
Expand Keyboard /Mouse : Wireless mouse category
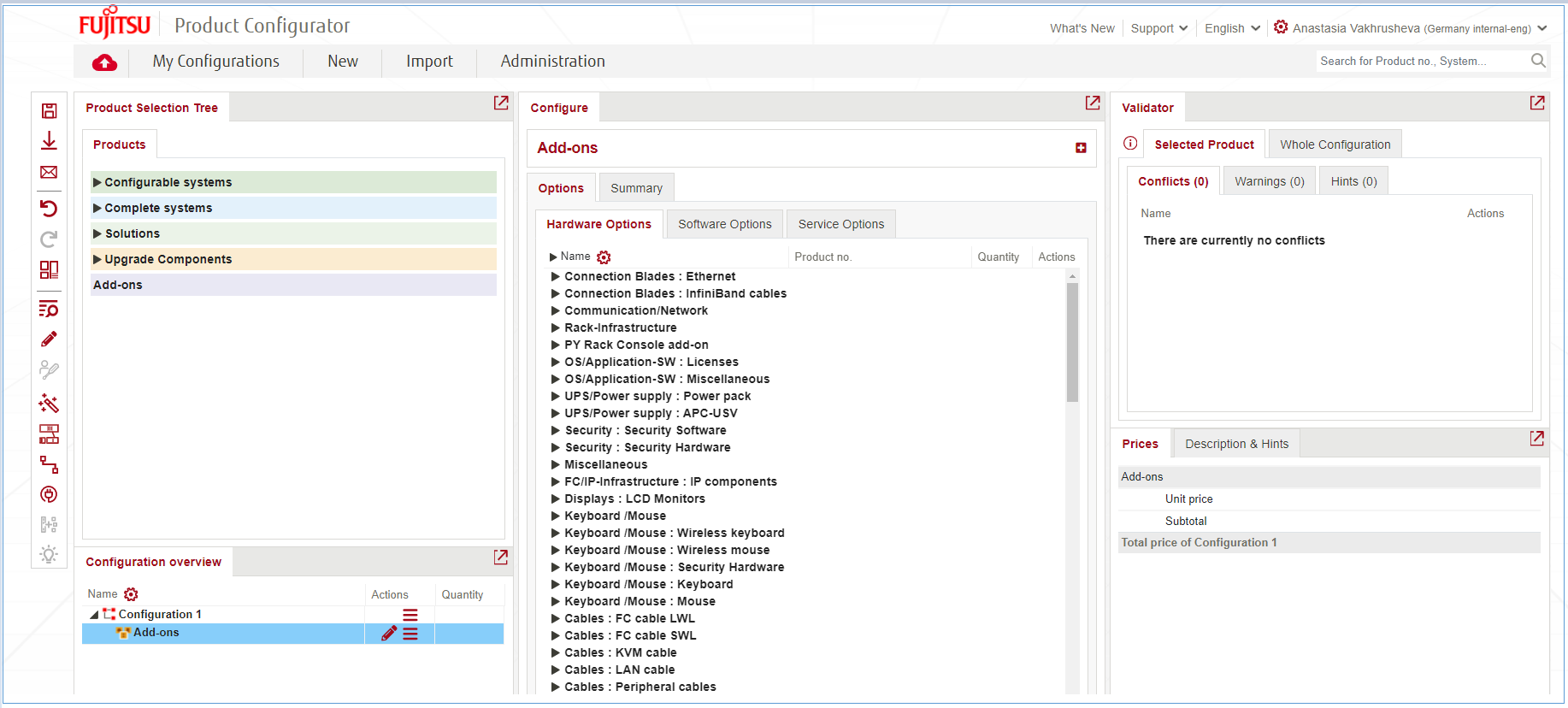pos(556,550)
